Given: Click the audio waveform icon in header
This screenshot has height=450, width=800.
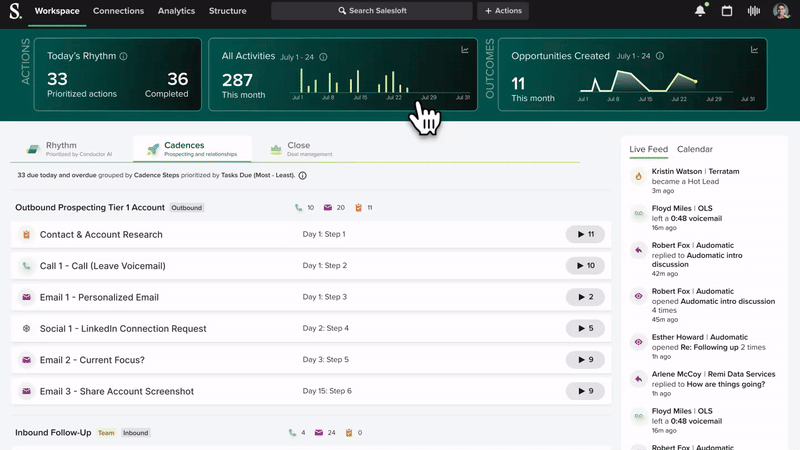Looking at the screenshot, I should [x=754, y=11].
